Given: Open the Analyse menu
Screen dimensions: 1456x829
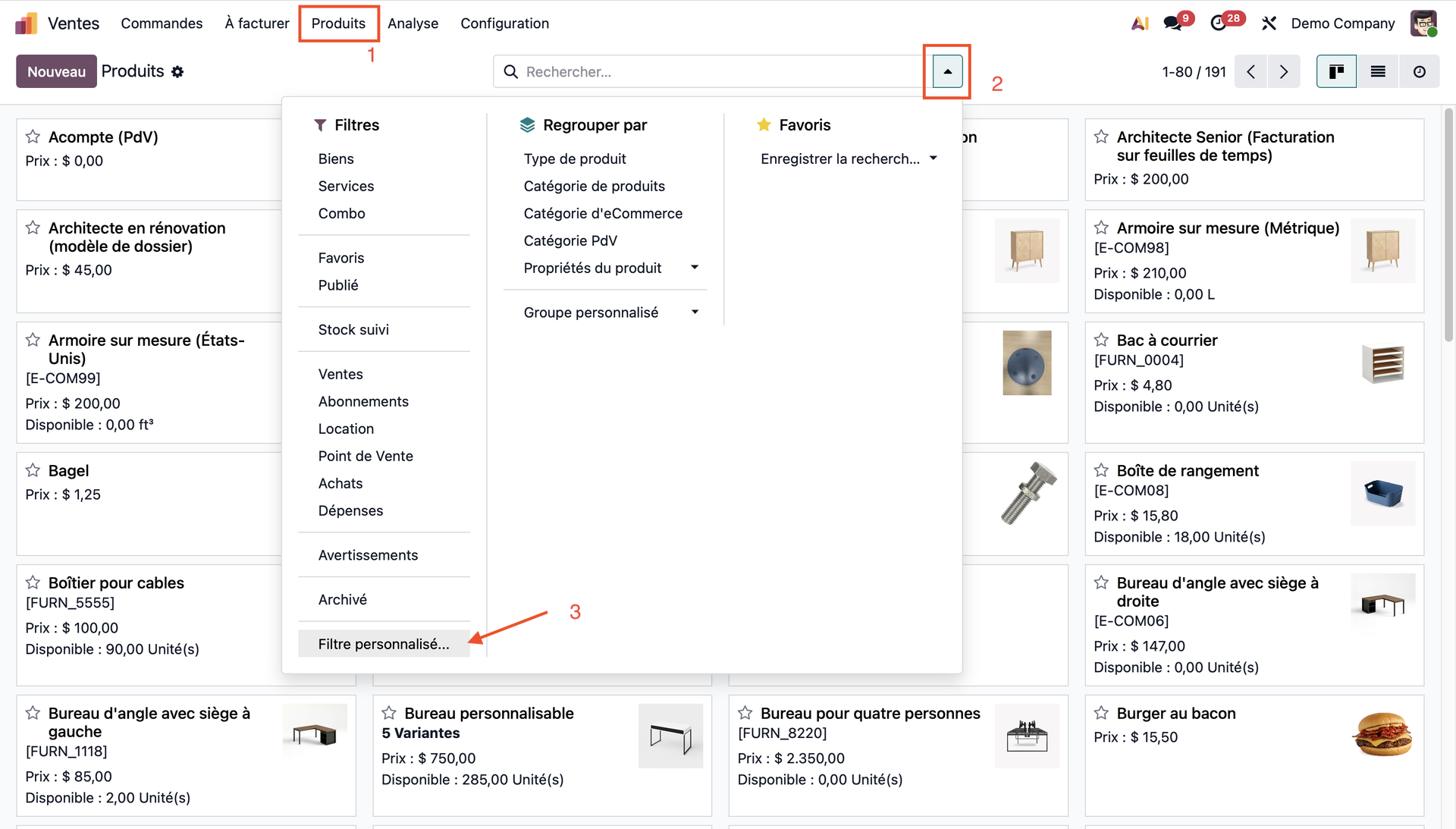Looking at the screenshot, I should pos(413,24).
